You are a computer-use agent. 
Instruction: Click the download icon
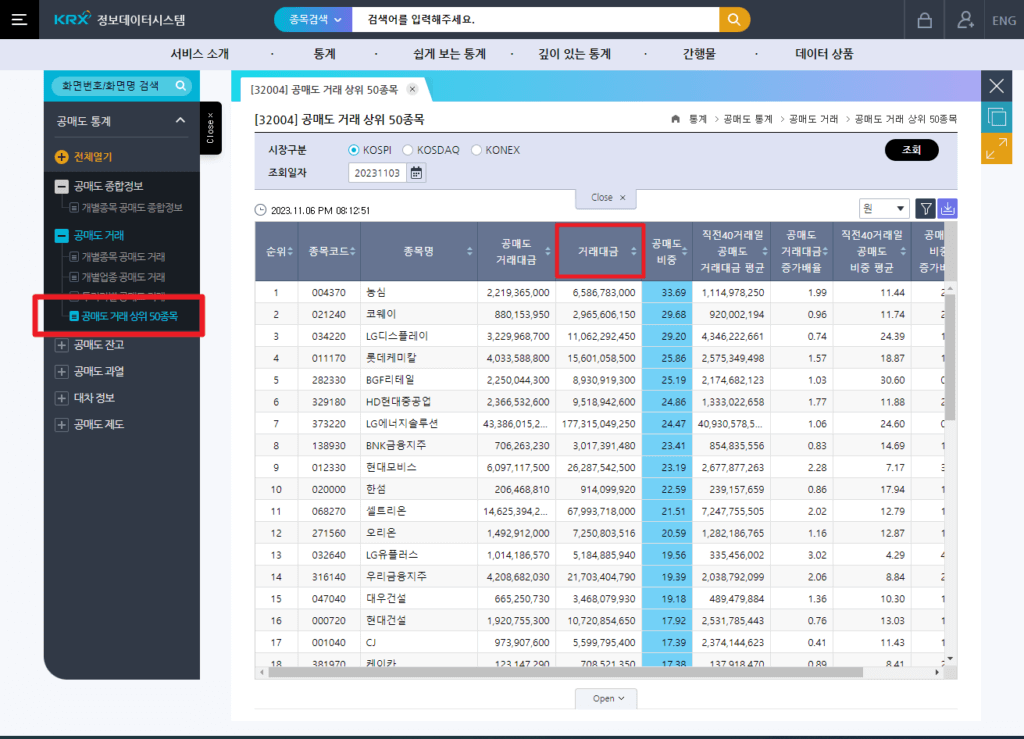948,209
